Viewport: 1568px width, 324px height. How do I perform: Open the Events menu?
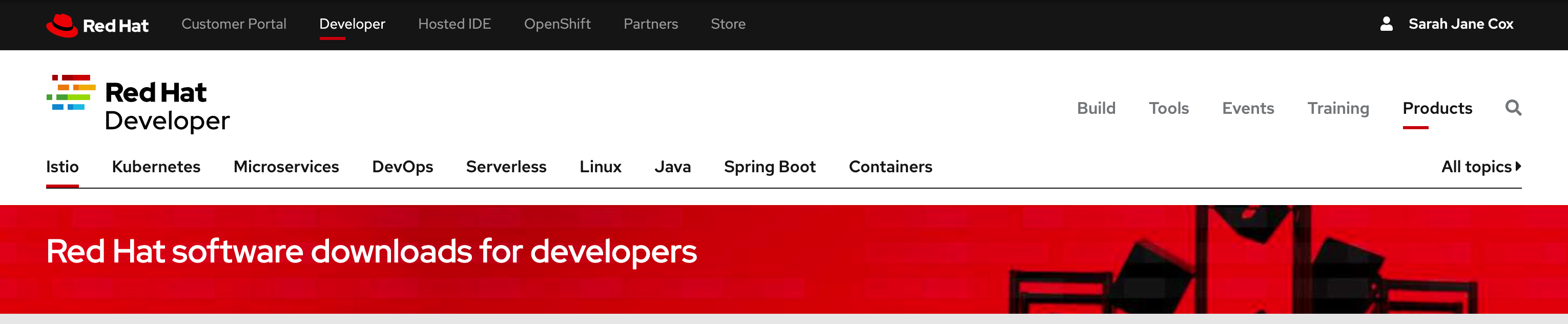click(1247, 108)
